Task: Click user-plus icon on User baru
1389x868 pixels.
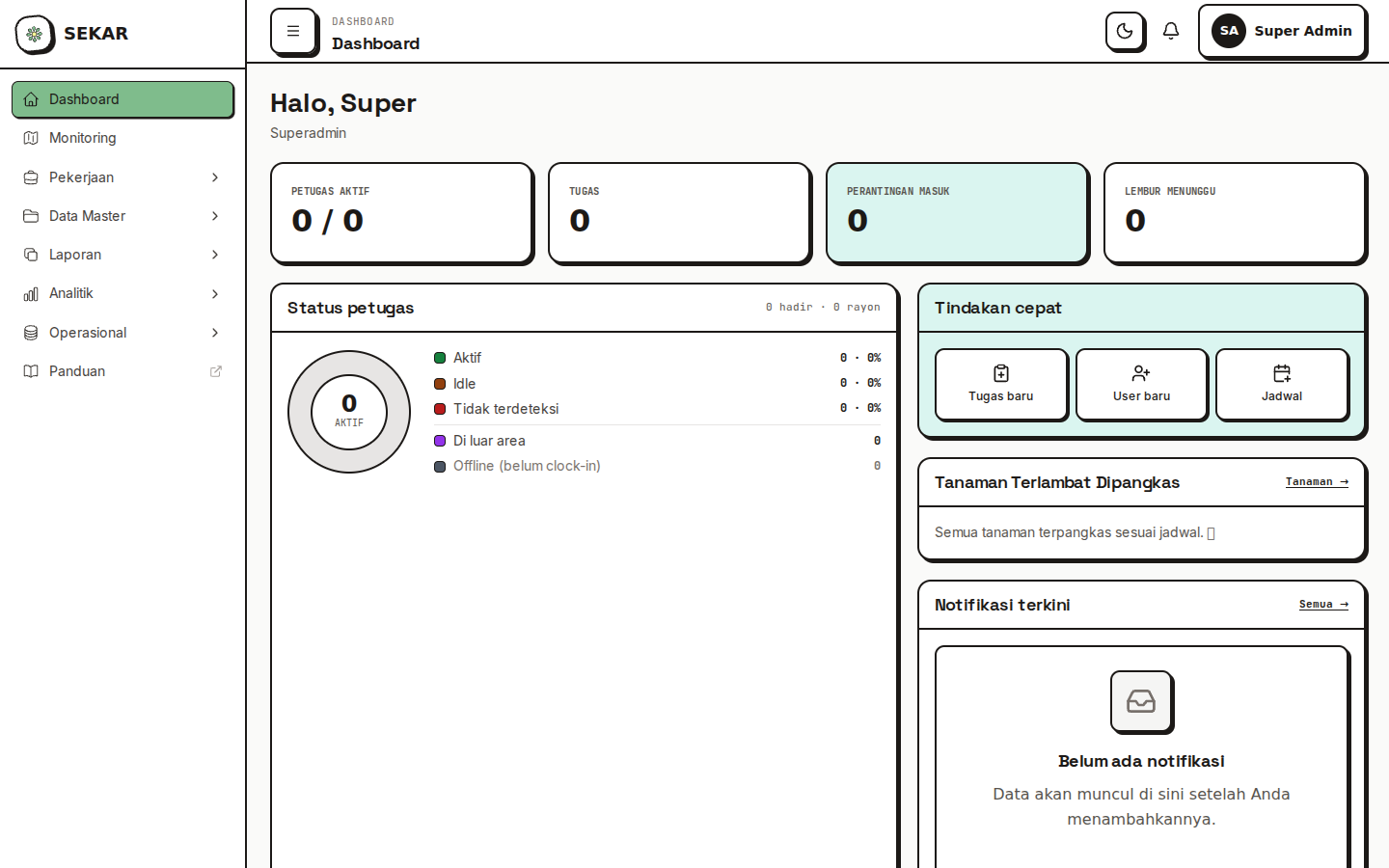Action: pyautogui.click(x=1141, y=373)
